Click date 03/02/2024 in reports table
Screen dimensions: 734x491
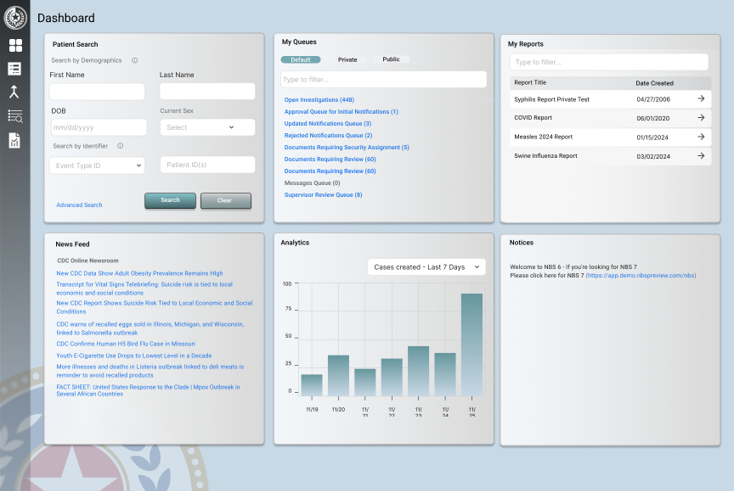[653, 156]
